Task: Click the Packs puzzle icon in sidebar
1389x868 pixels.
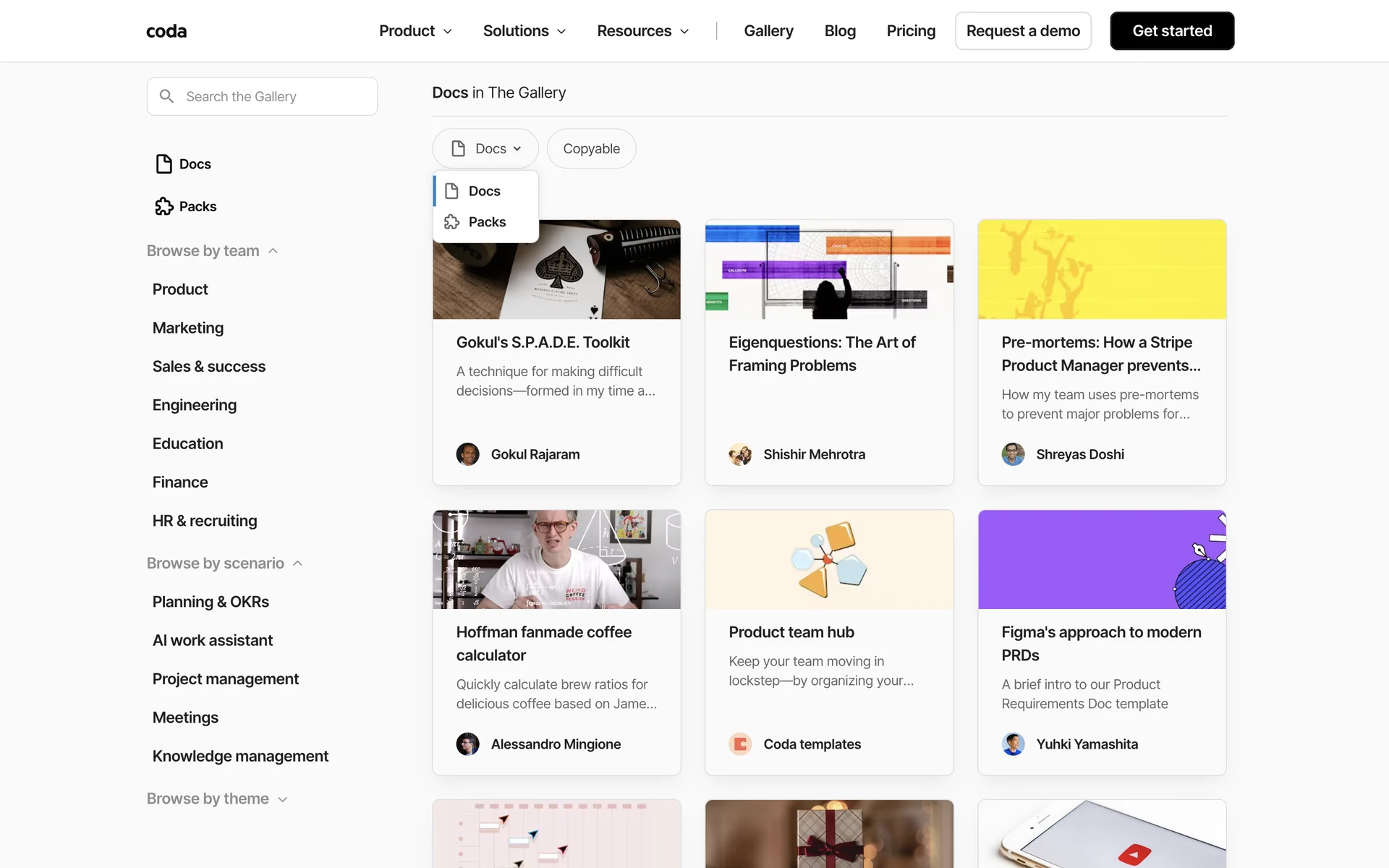Action: (164, 206)
